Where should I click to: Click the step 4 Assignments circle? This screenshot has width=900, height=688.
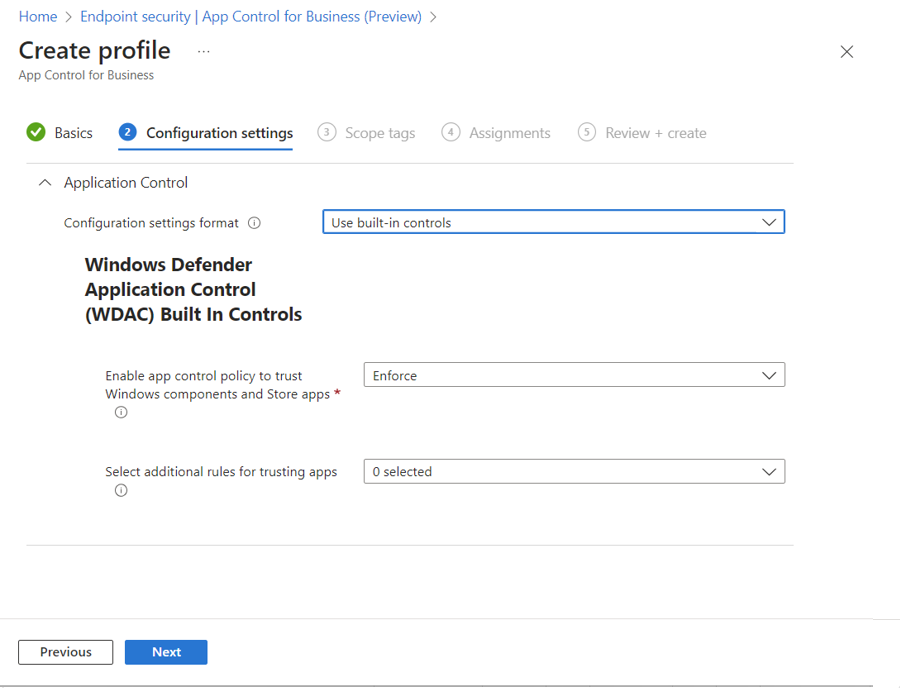tap(451, 133)
